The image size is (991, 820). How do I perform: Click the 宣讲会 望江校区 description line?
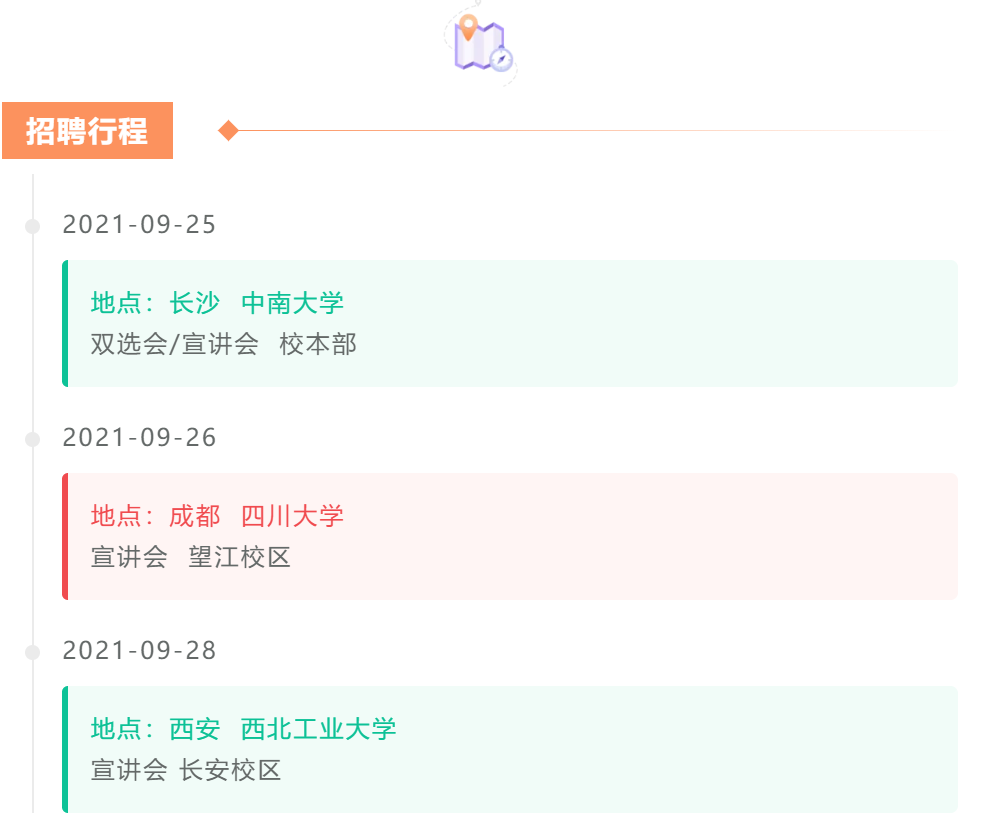(x=190, y=558)
